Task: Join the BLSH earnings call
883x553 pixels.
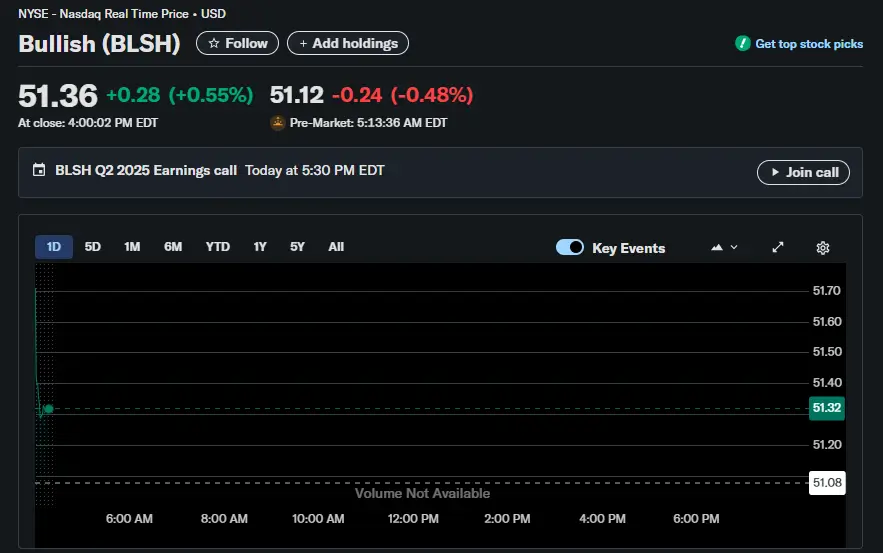Action: coord(803,172)
